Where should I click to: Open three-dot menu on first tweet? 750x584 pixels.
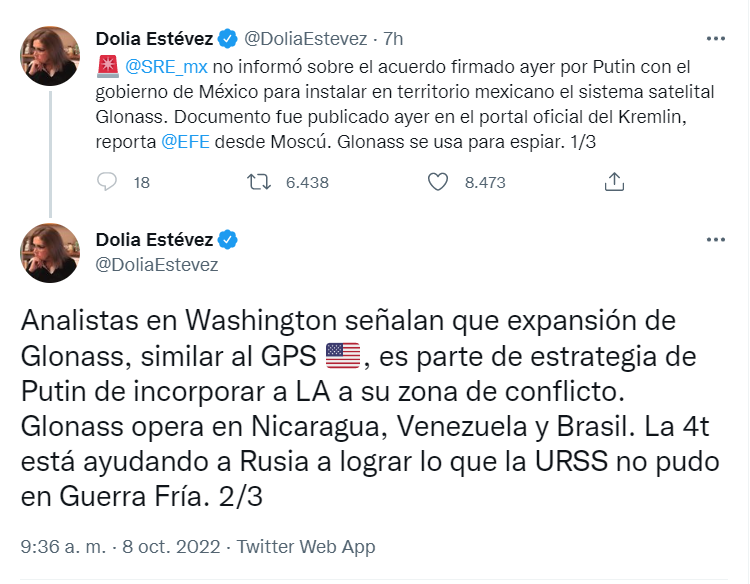pyautogui.click(x=716, y=39)
